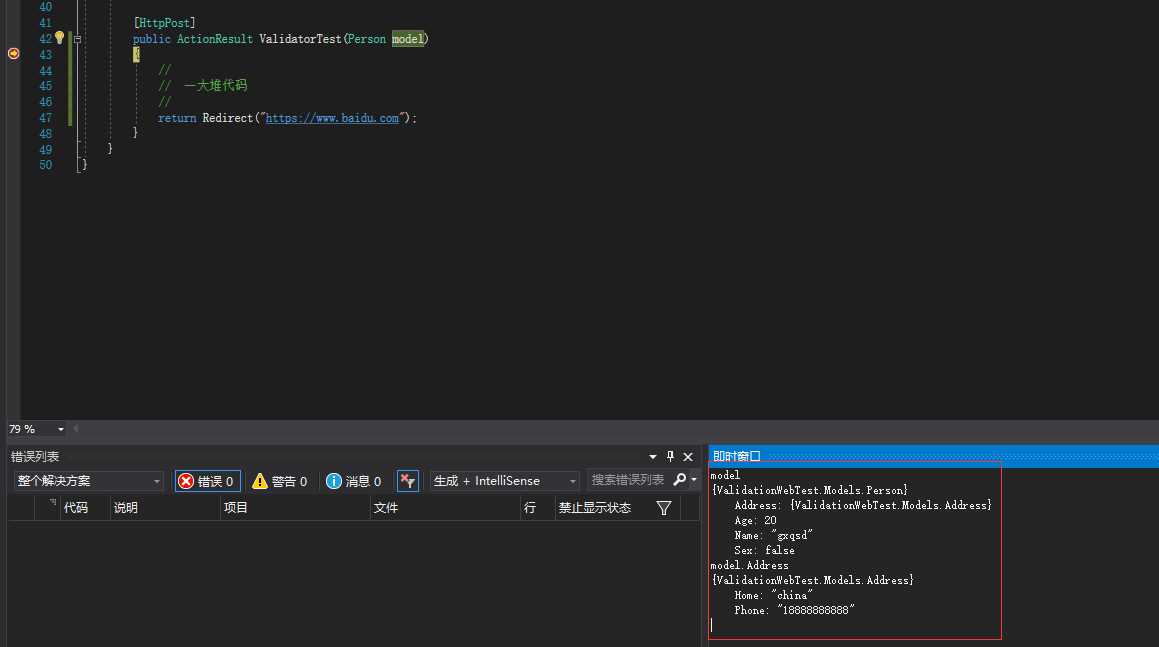Collapse the ValidatorTest method outline
This screenshot has width=1159, height=647.
click(x=77, y=39)
